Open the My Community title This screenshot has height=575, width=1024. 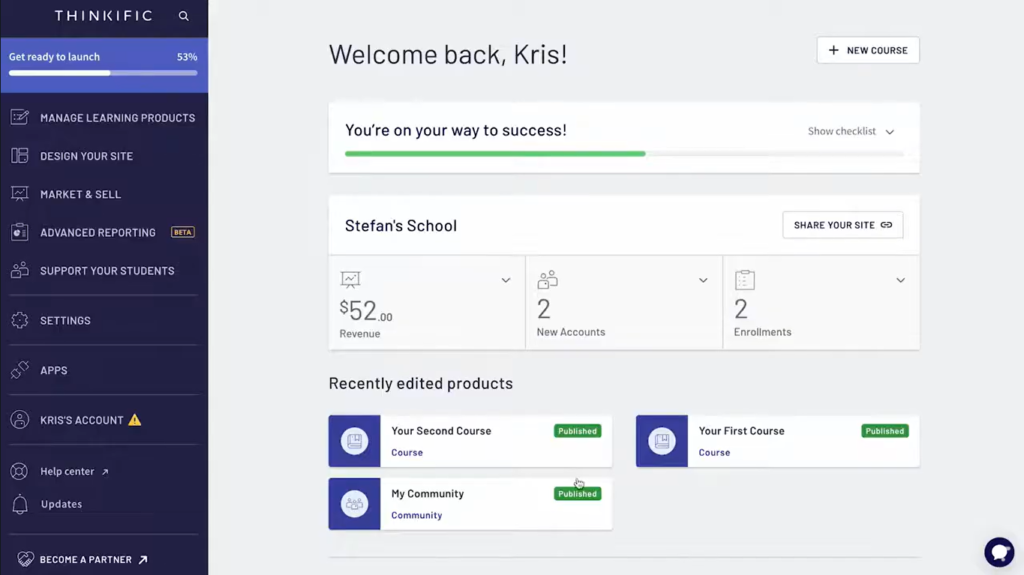427,493
